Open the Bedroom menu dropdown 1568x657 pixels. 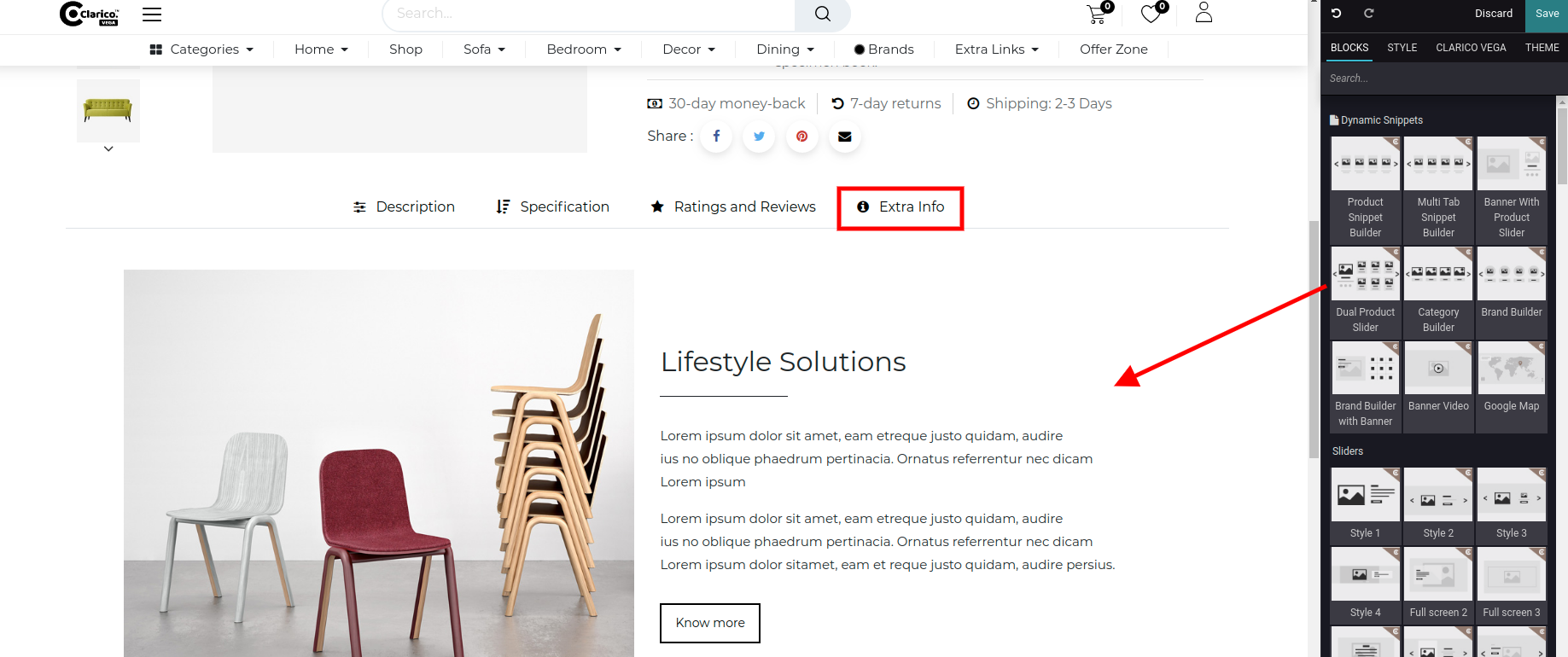tap(584, 49)
